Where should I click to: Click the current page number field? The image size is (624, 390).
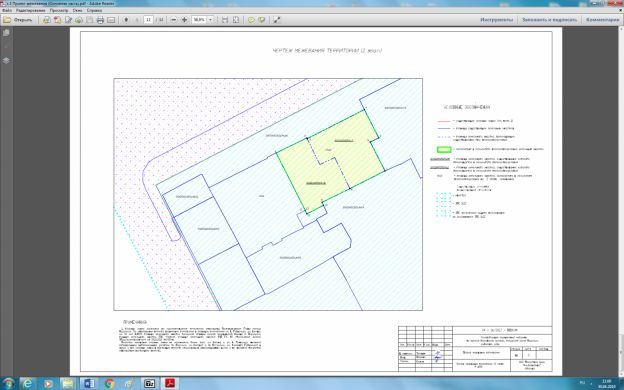click(x=148, y=20)
